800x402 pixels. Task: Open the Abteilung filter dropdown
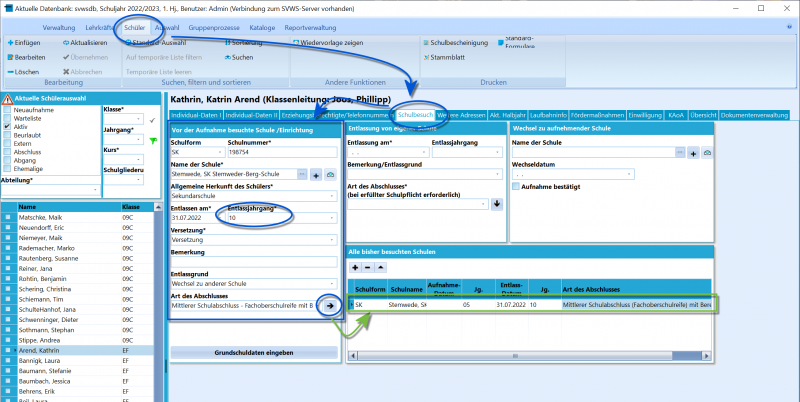coord(96,190)
